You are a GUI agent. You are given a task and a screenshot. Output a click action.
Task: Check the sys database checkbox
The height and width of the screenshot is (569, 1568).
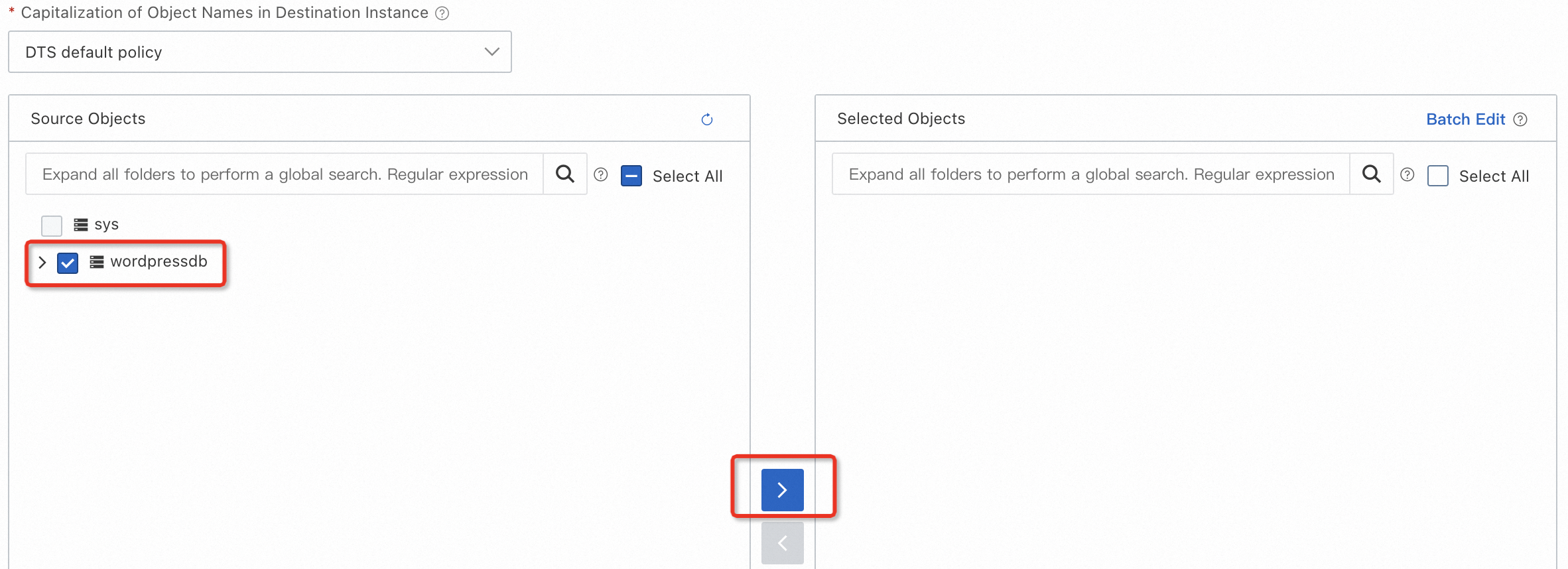coord(52,225)
